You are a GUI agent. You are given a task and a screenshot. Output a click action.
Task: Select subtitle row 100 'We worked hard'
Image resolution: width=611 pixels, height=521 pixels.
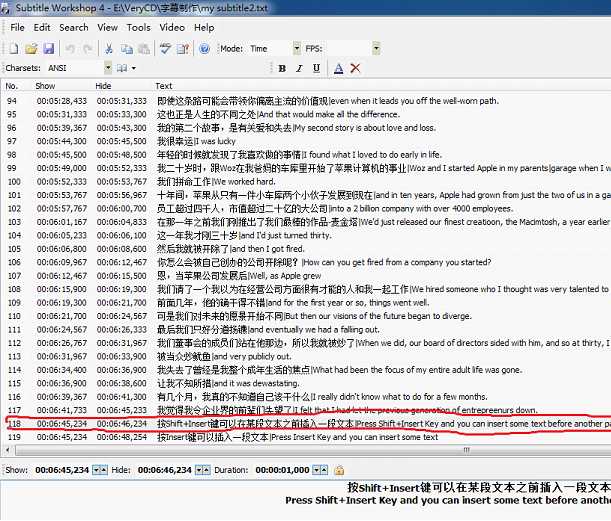307,182
